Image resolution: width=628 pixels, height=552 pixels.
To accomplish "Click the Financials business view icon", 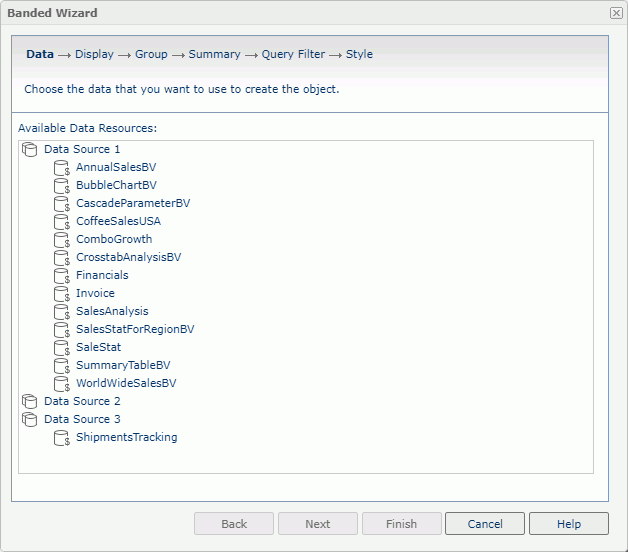I will pyautogui.click(x=62, y=276).
